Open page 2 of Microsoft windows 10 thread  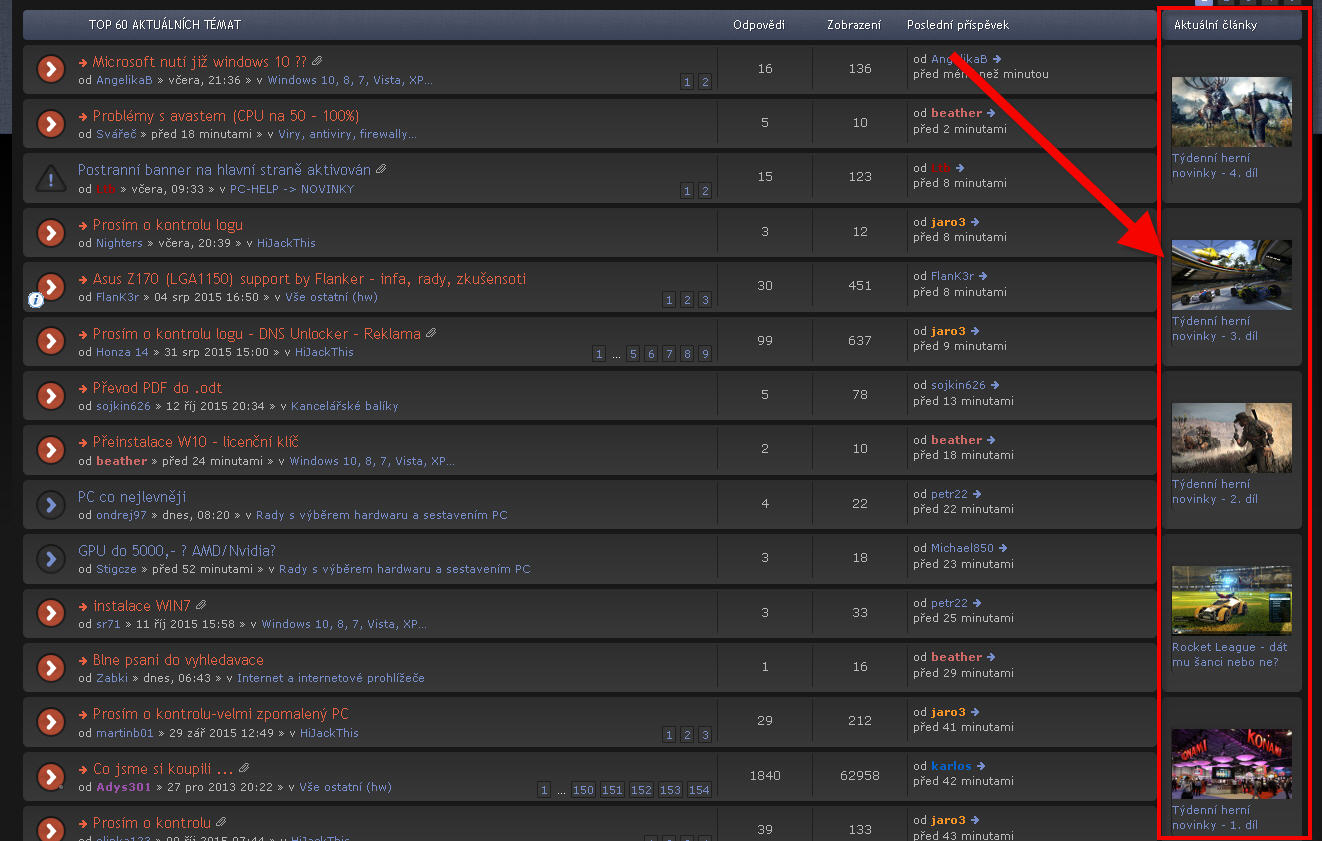(x=705, y=82)
